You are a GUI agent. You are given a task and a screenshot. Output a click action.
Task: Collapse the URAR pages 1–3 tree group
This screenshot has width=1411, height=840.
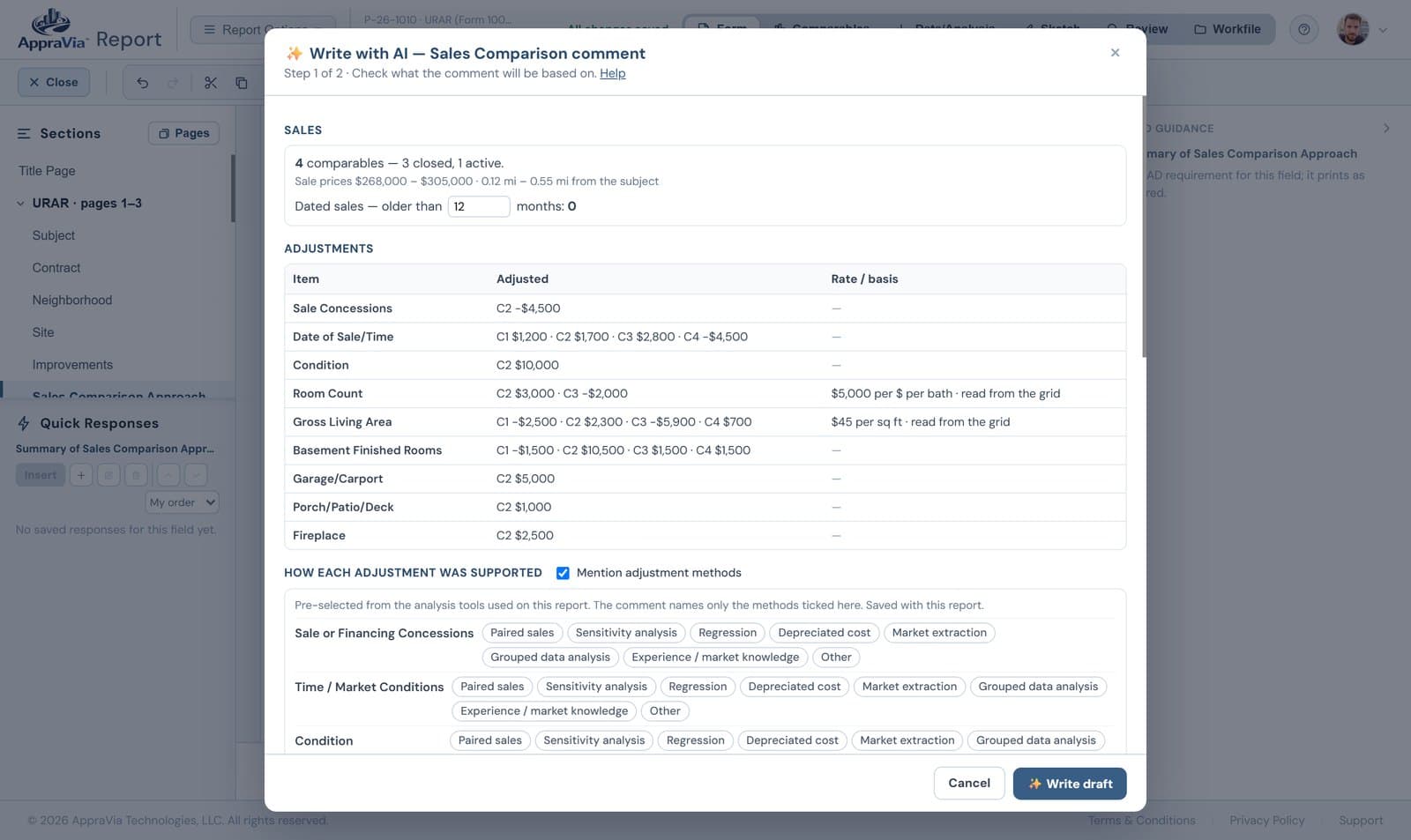pos(20,204)
